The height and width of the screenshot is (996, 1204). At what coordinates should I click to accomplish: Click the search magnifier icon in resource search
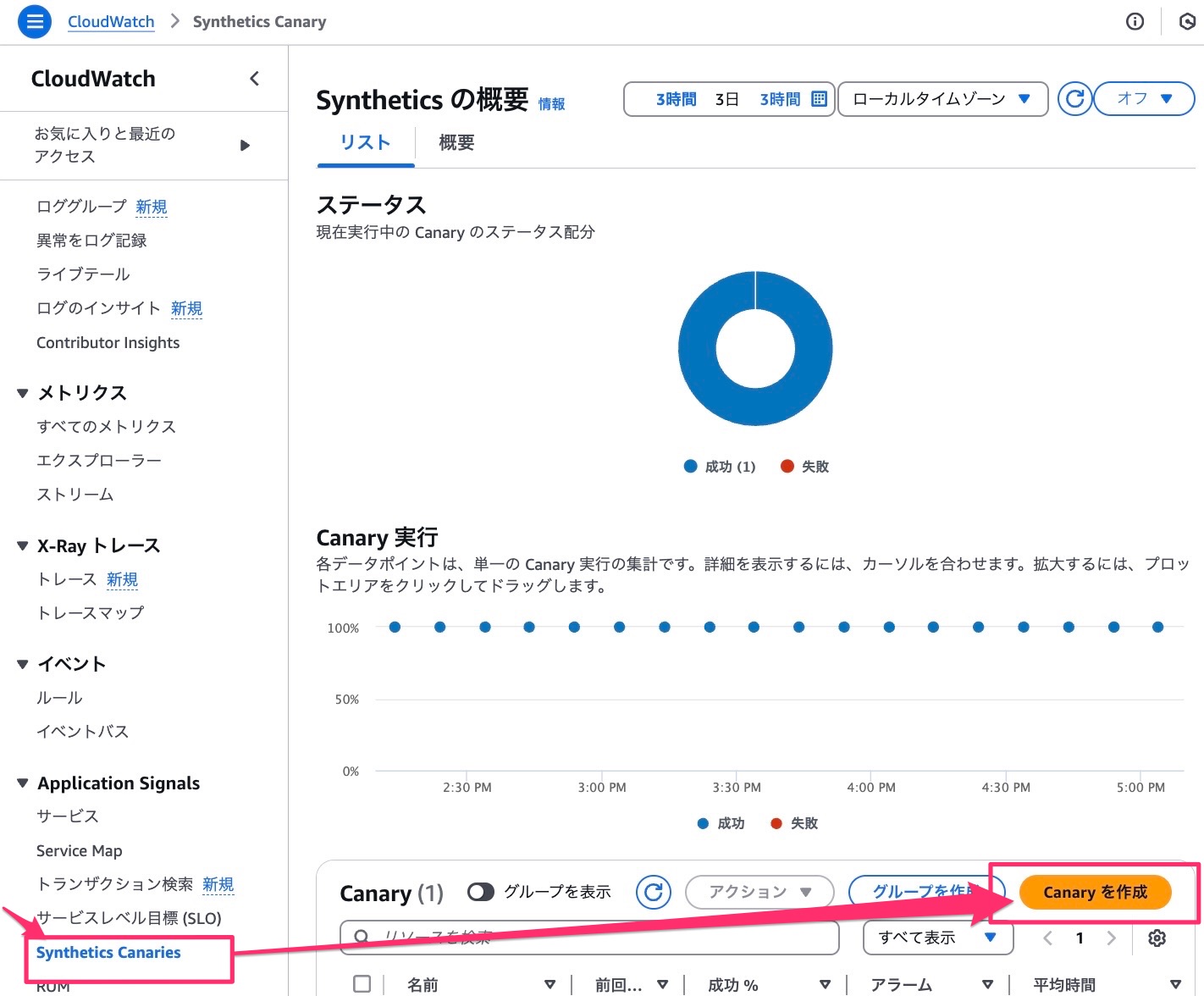[x=362, y=937]
